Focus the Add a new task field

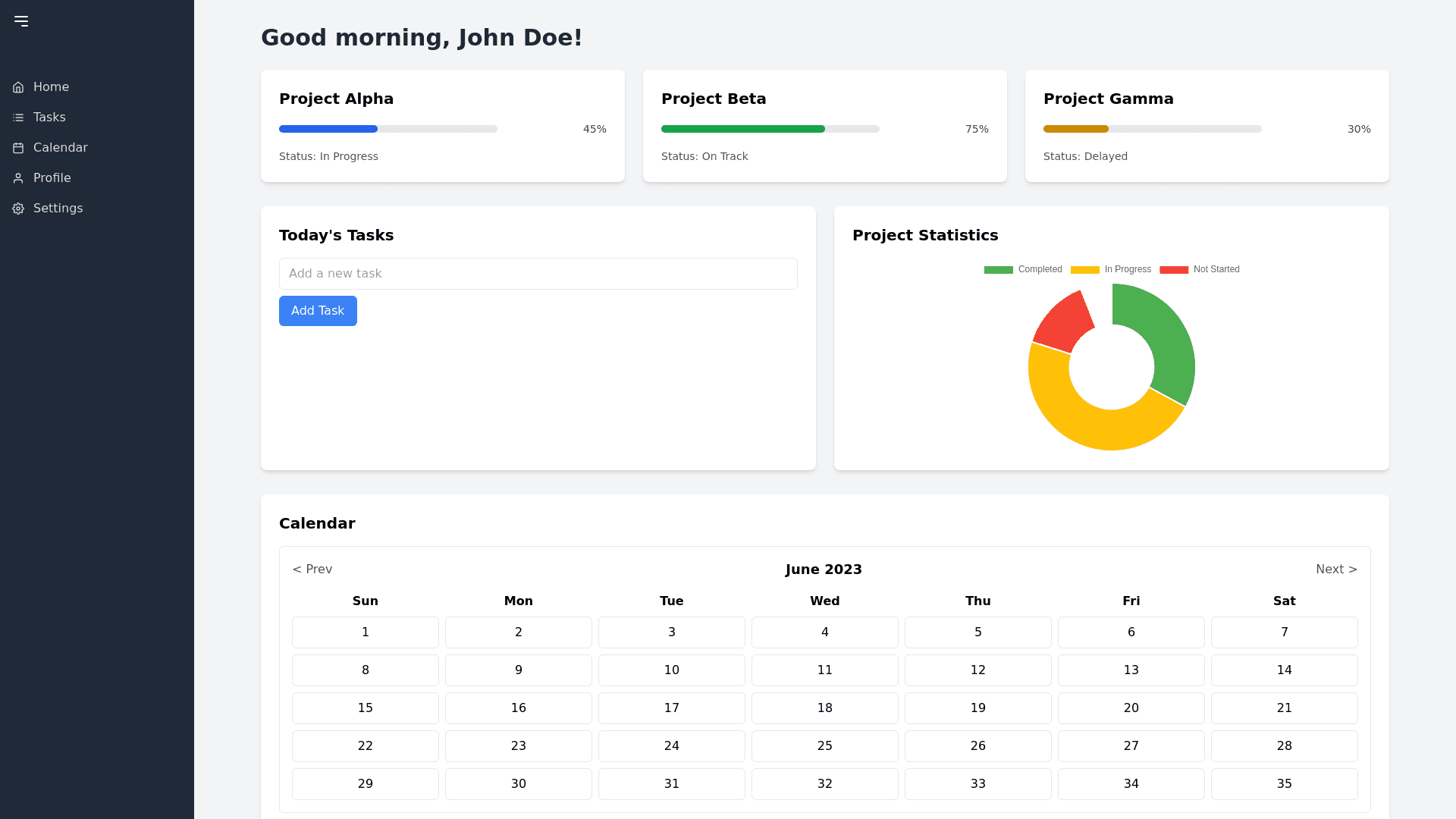coord(538,274)
